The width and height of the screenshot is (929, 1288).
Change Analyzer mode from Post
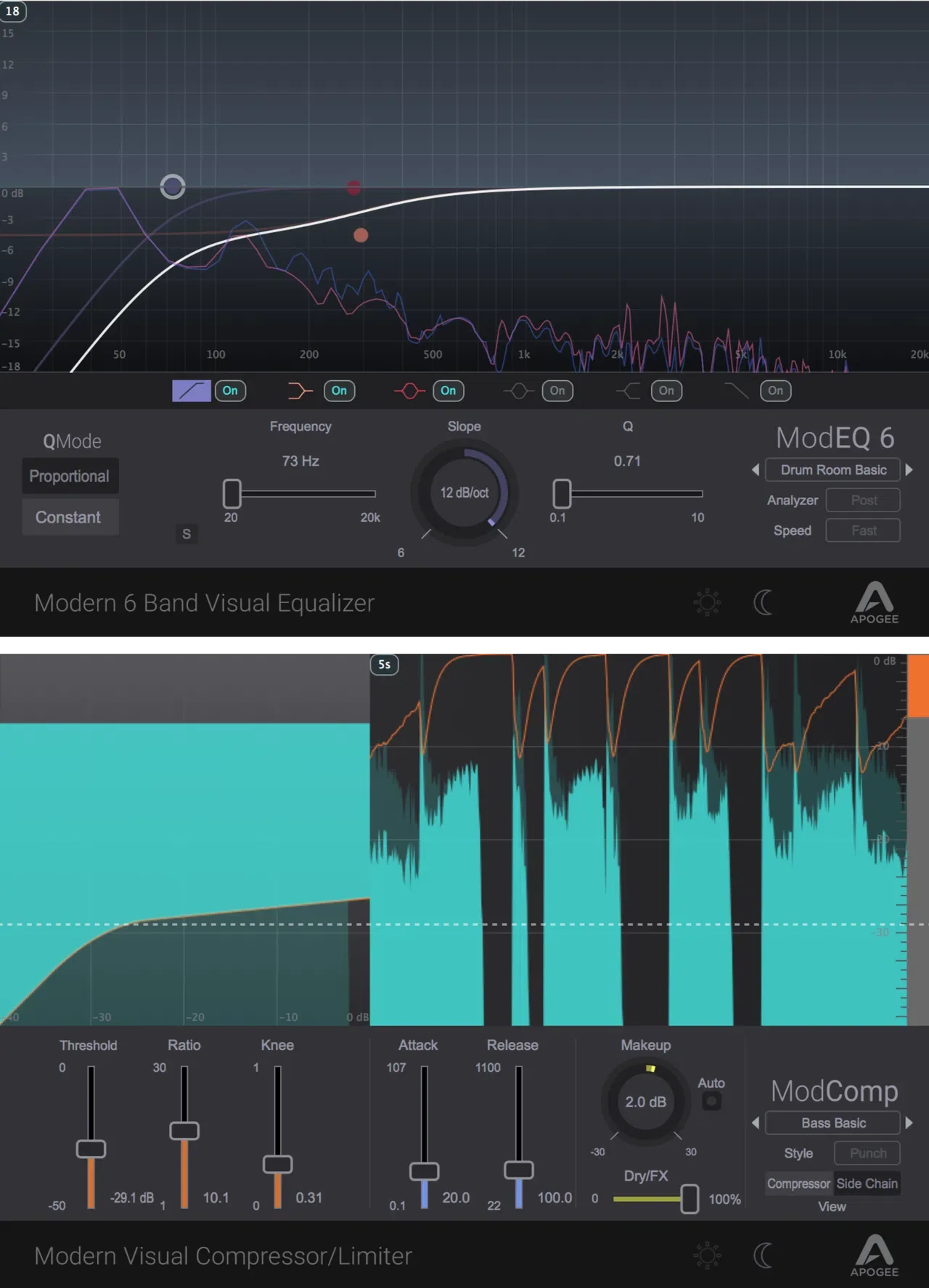pyautogui.click(x=864, y=500)
